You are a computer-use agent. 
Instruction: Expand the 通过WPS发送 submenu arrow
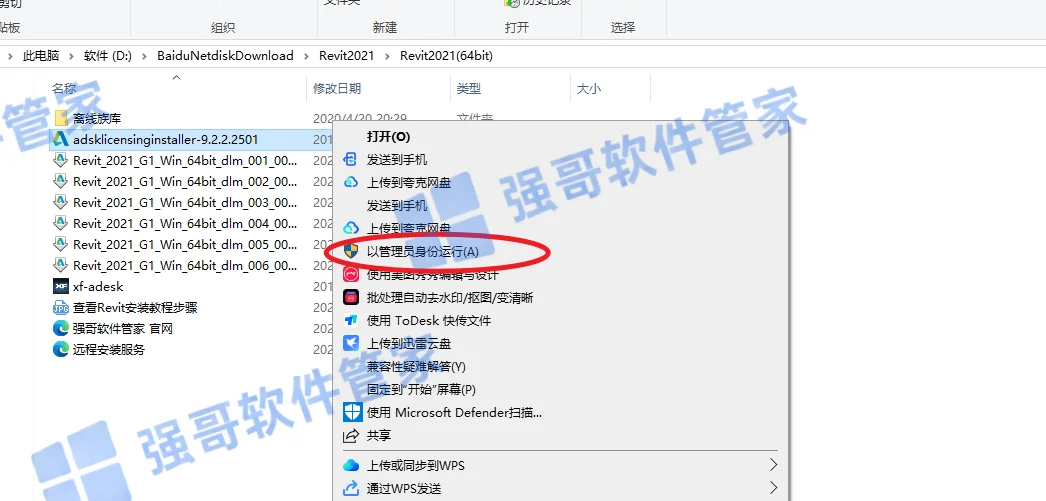click(774, 488)
